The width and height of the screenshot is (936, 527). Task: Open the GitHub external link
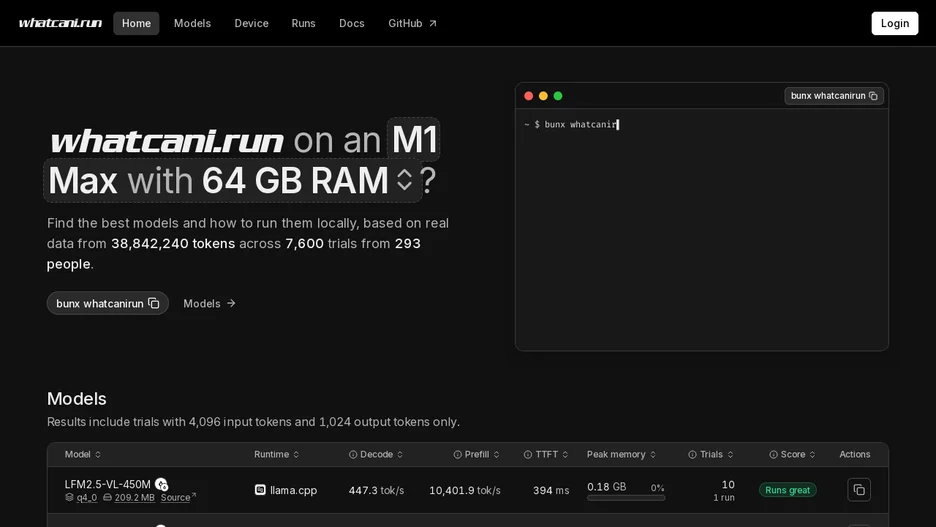coord(412,23)
